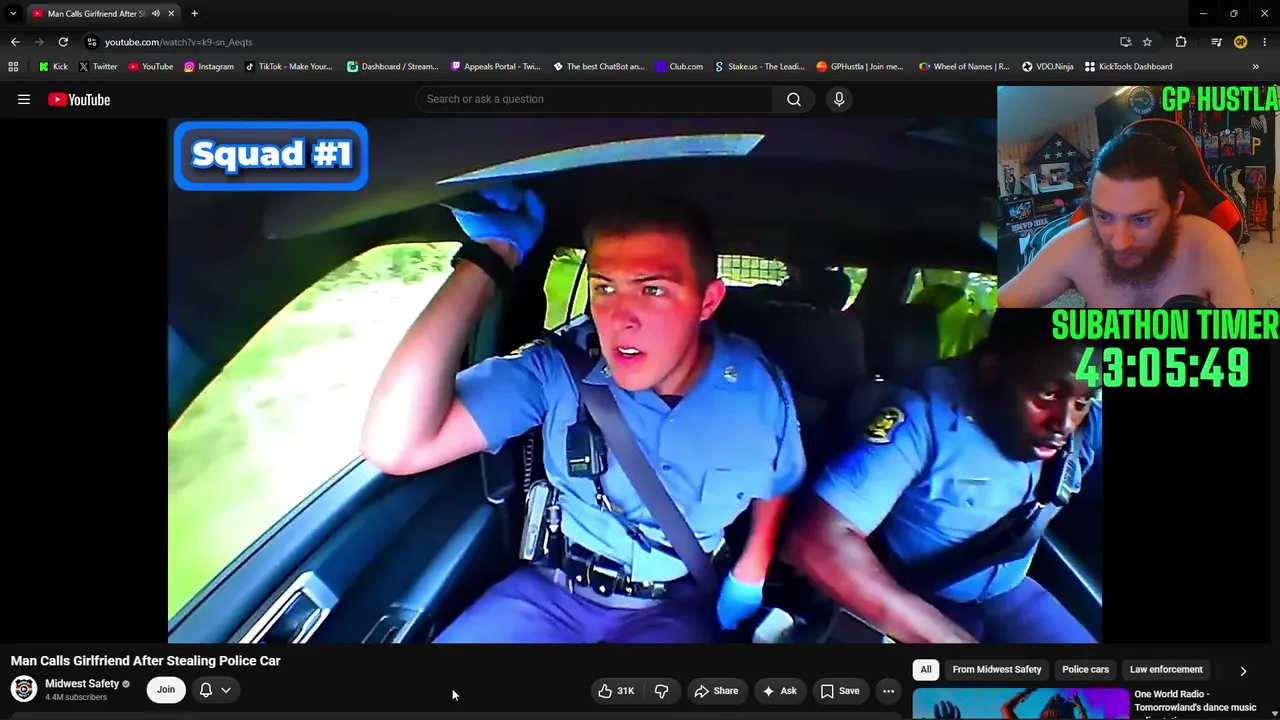Bookmark this page with the star
1280x720 pixels.
tap(1147, 42)
